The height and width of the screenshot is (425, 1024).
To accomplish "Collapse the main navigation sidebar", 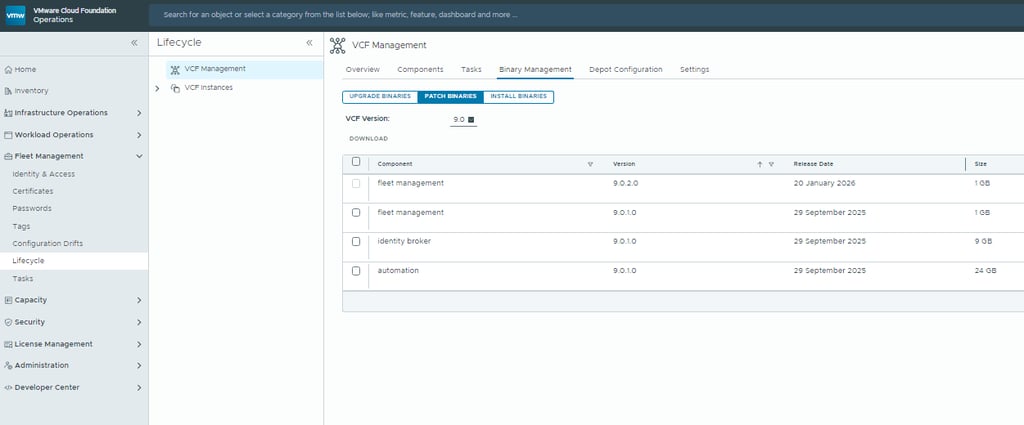I will tap(134, 42).
